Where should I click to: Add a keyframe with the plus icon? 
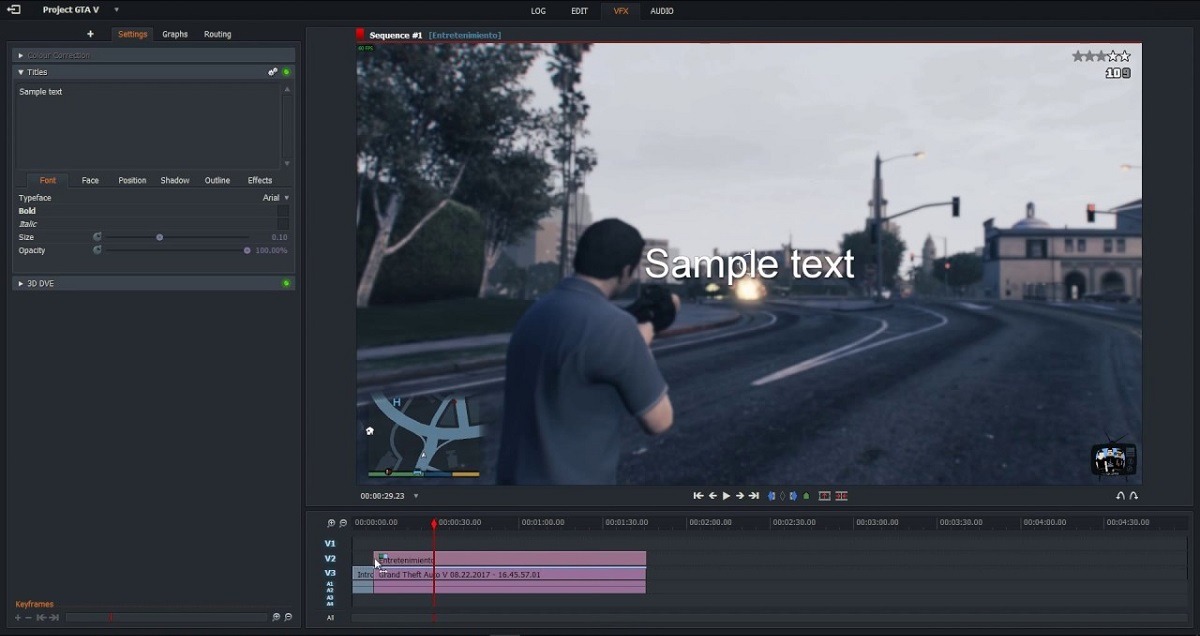coord(18,618)
